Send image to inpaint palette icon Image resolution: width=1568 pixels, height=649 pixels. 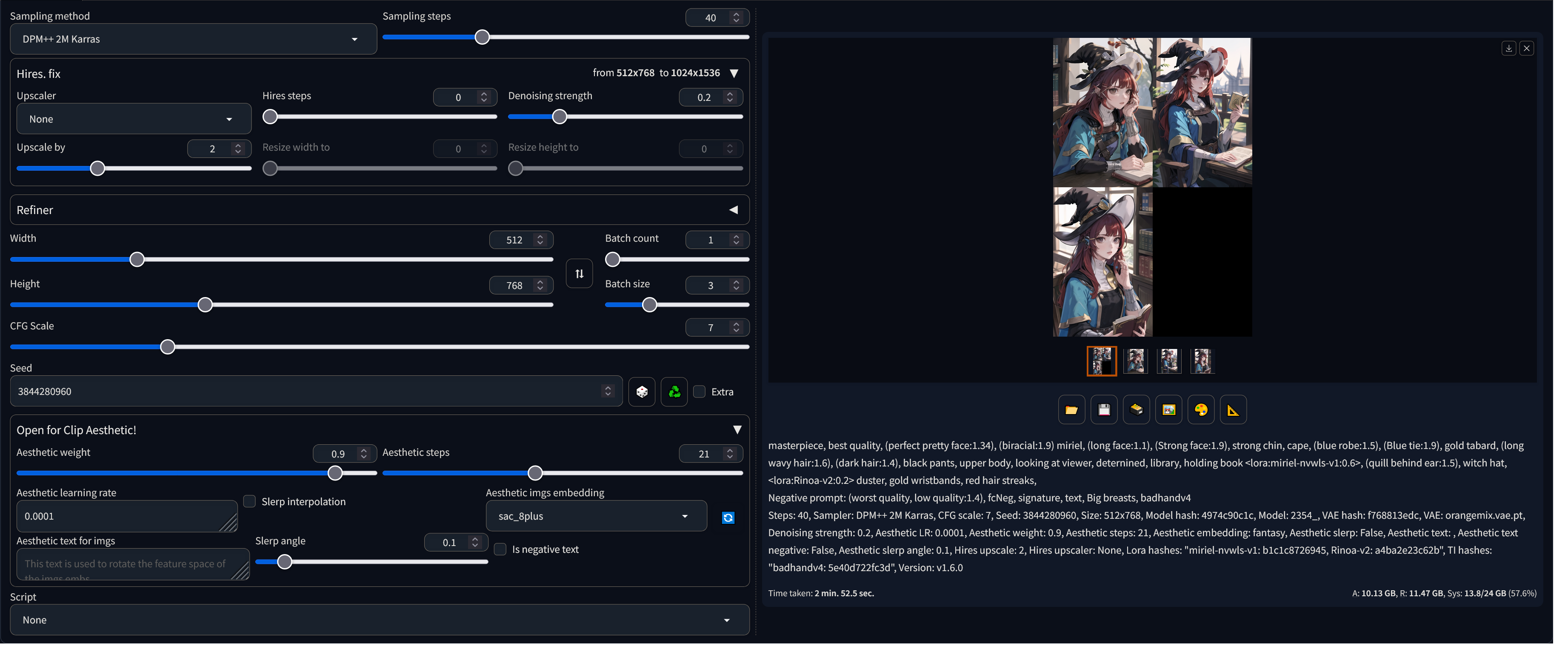click(1201, 410)
